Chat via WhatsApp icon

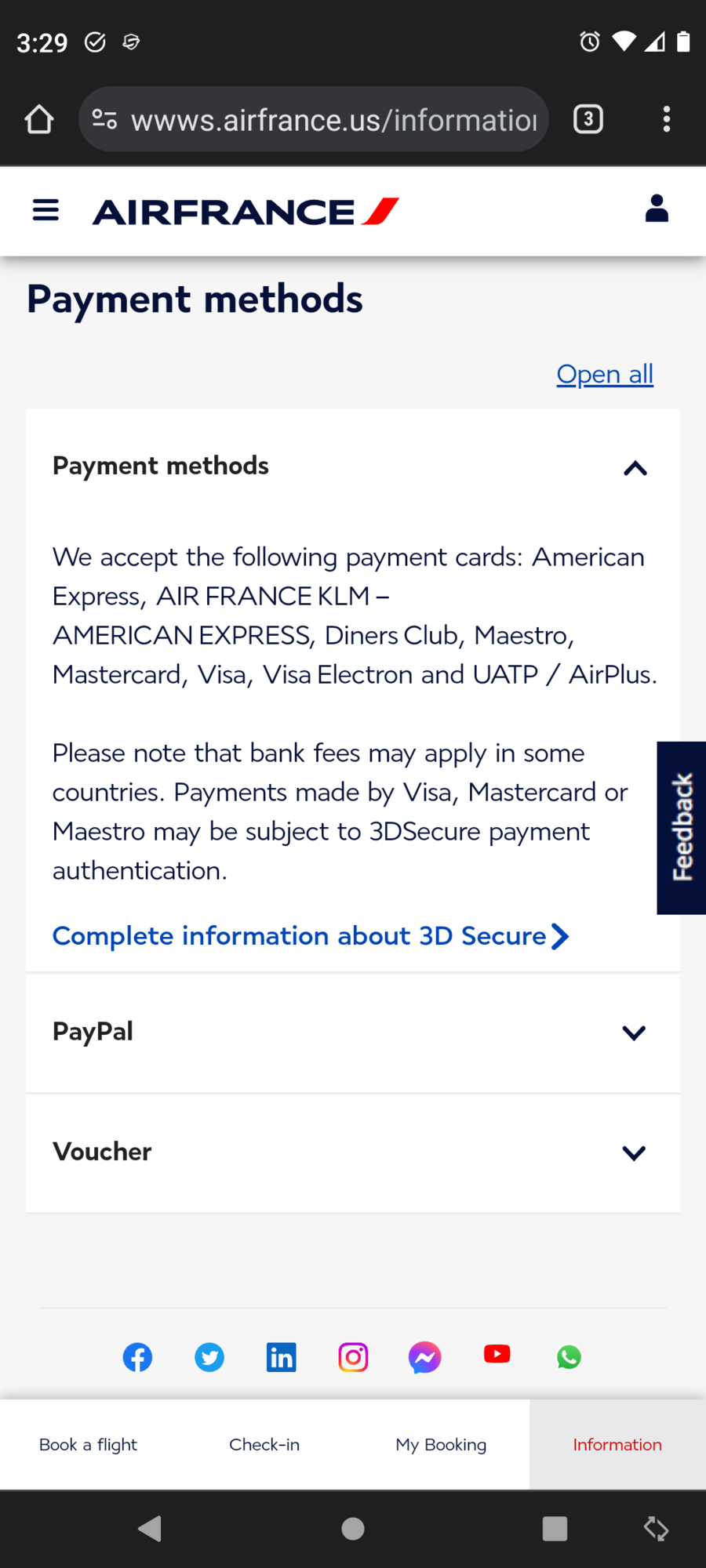569,1357
